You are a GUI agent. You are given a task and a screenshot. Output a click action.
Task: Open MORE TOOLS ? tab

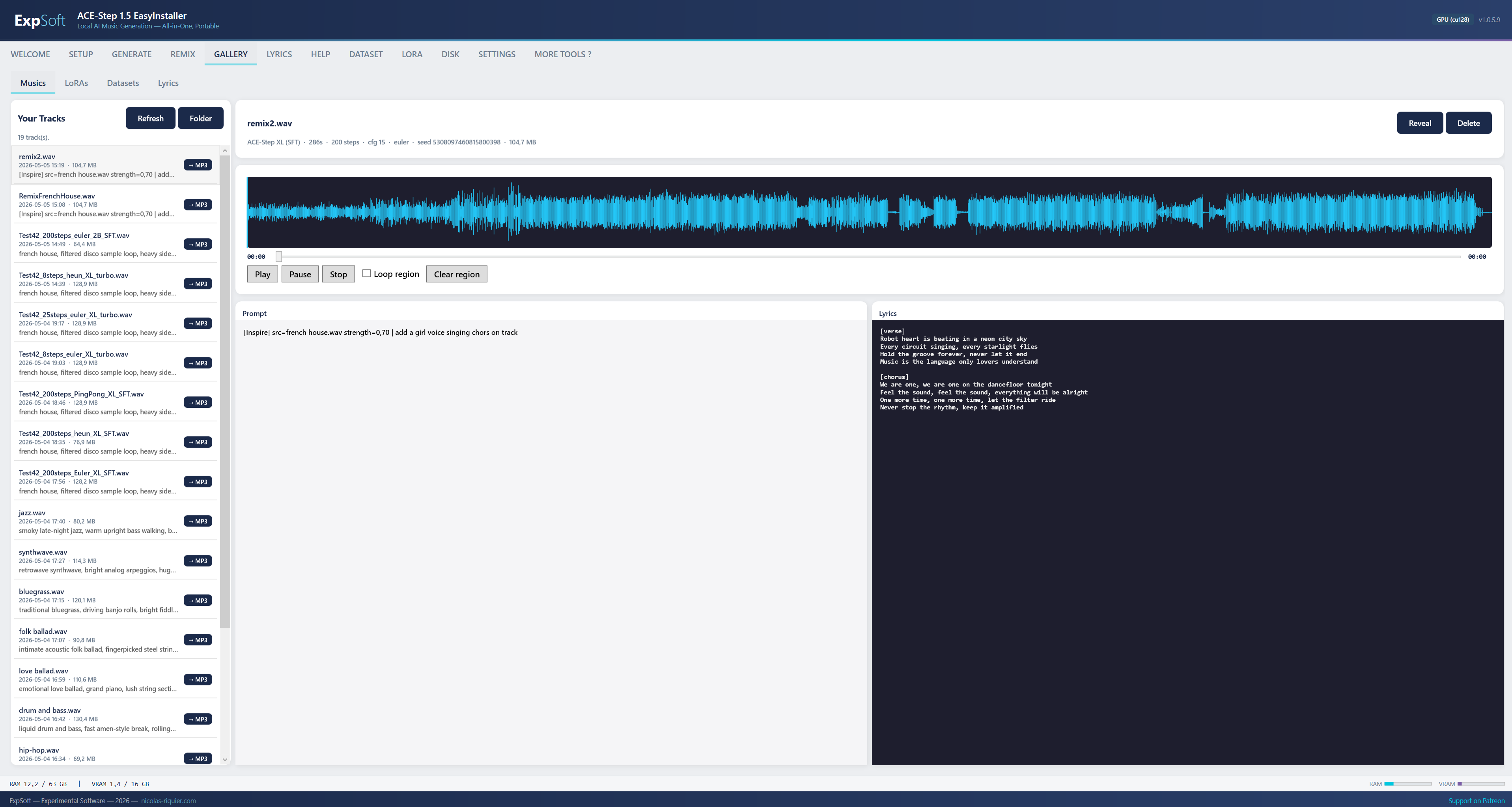[562, 54]
